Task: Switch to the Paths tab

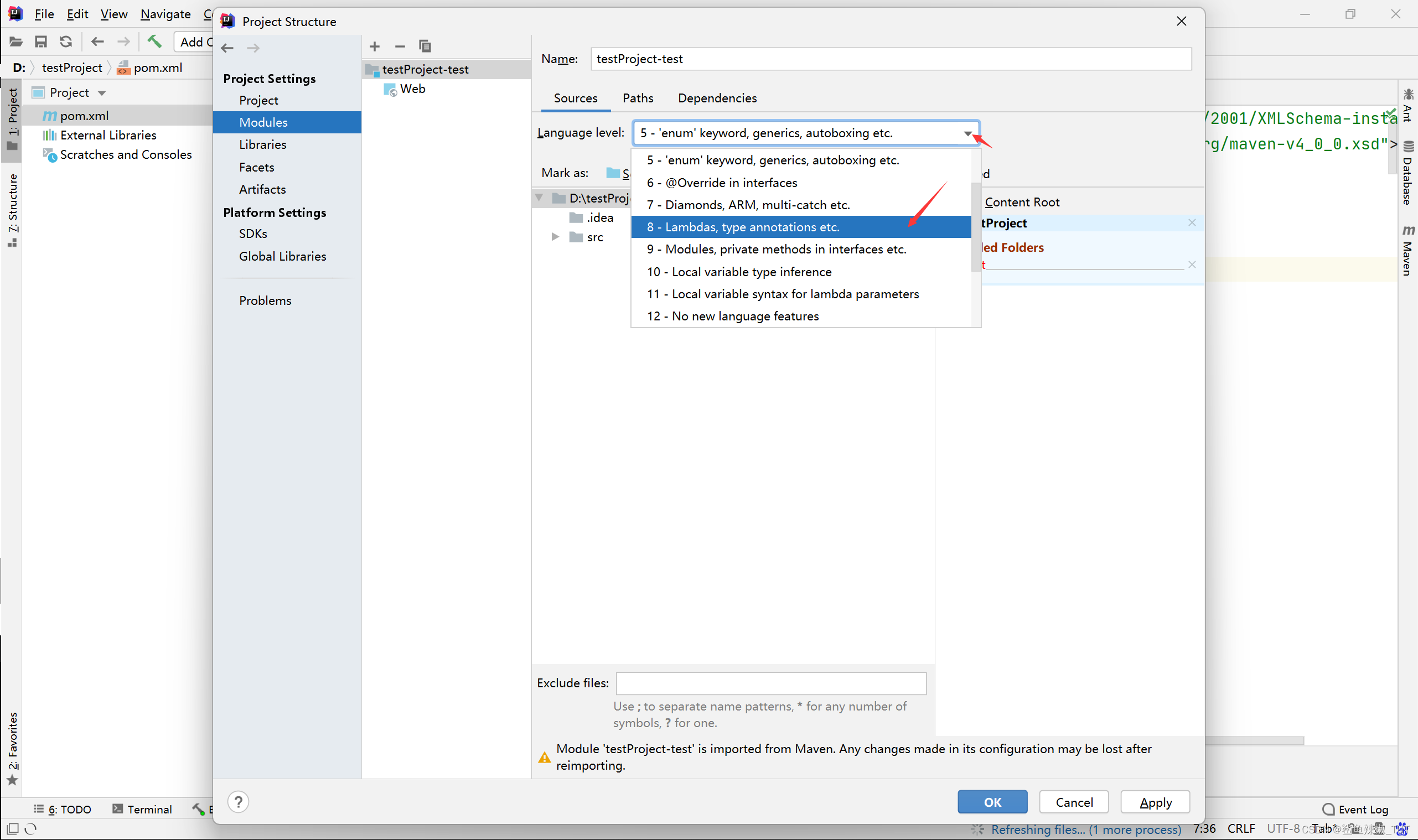Action: coord(638,98)
